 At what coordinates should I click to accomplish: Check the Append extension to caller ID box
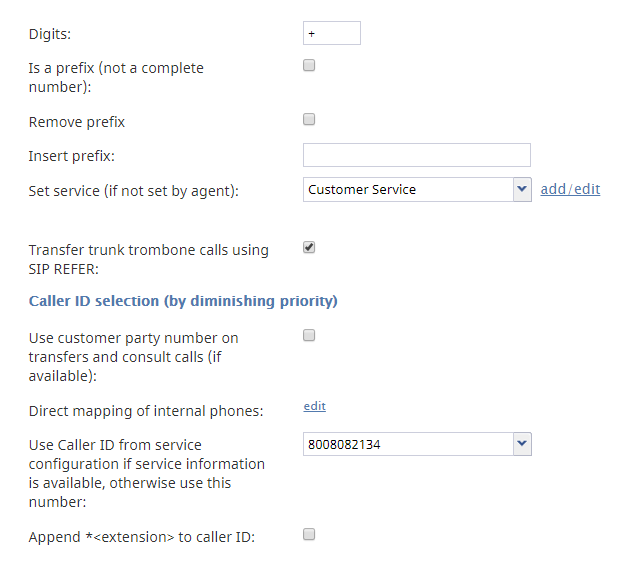(x=309, y=534)
